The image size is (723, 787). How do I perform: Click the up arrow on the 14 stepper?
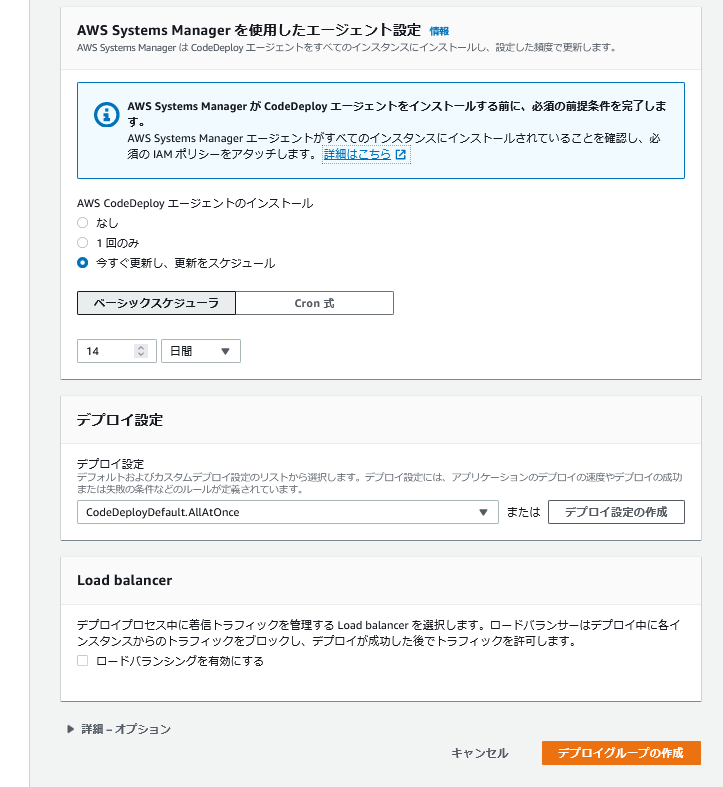(141, 347)
